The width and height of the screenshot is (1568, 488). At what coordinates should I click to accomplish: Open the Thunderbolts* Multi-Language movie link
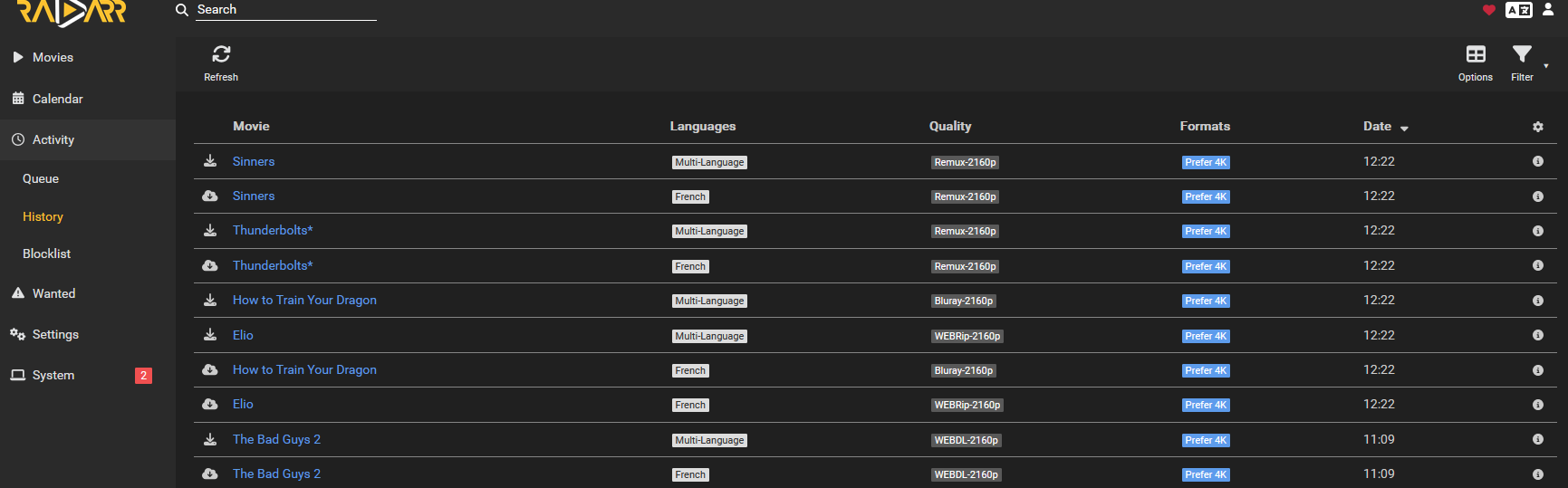(x=273, y=230)
